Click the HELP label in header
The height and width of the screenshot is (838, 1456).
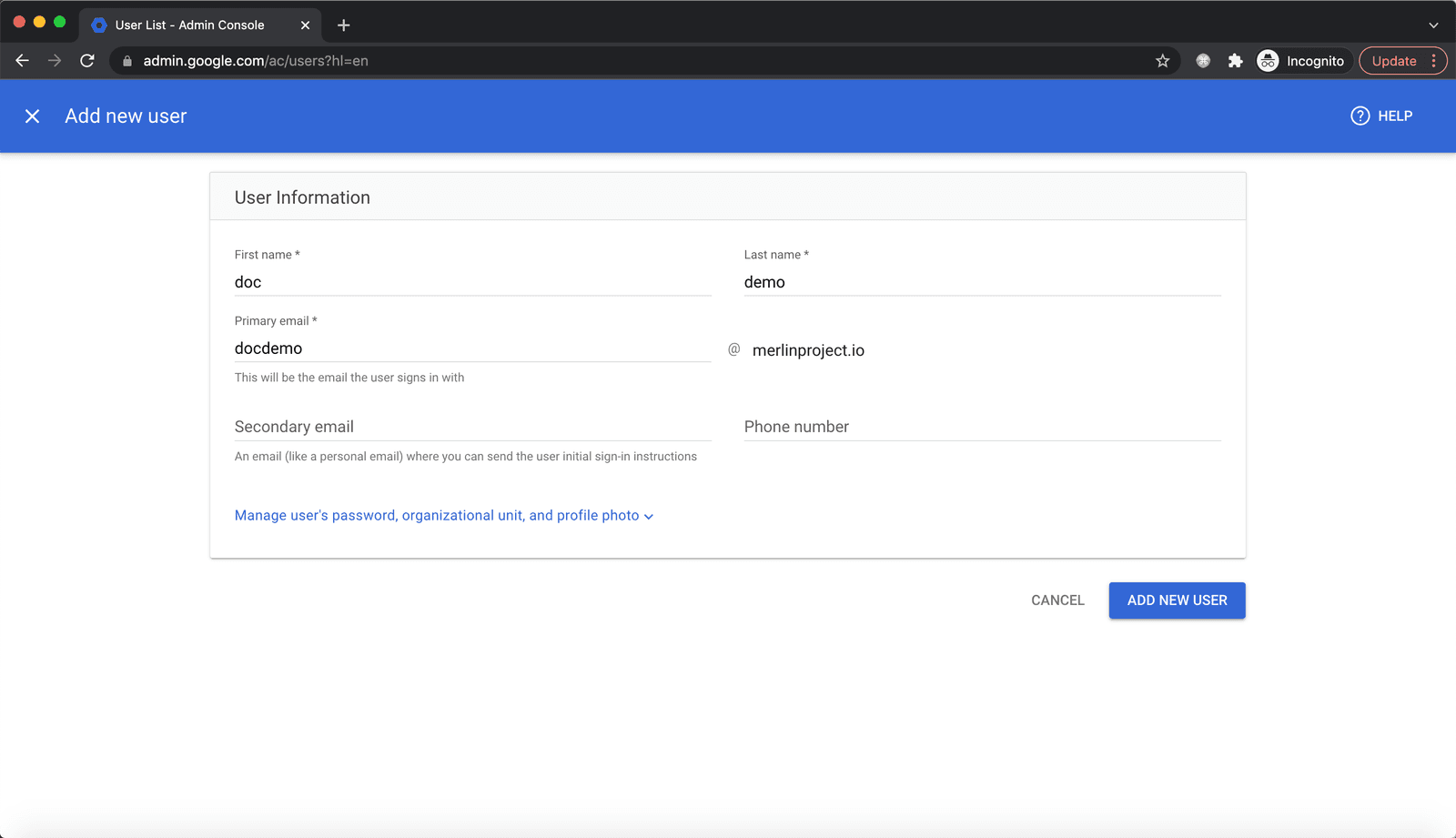click(1395, 116)
